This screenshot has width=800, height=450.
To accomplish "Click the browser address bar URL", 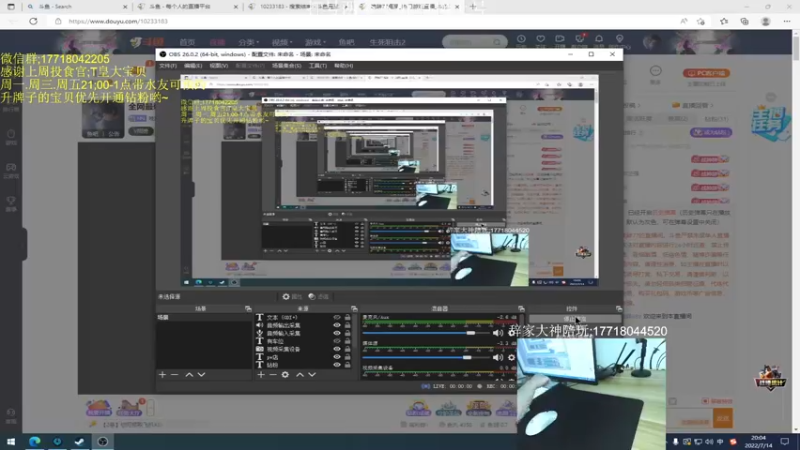I will [118, 21].
